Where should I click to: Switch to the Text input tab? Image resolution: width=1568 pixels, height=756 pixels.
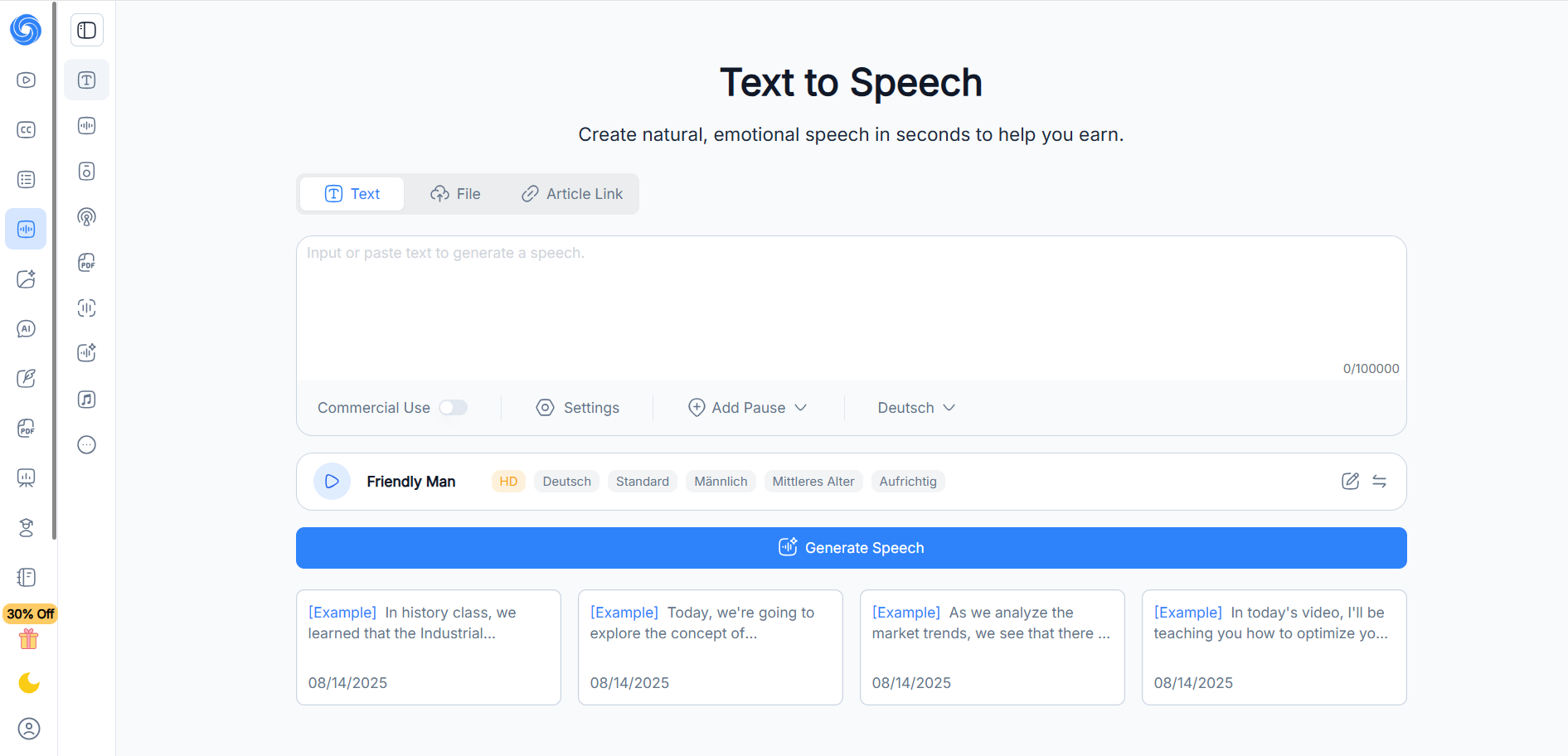[352, 194]
